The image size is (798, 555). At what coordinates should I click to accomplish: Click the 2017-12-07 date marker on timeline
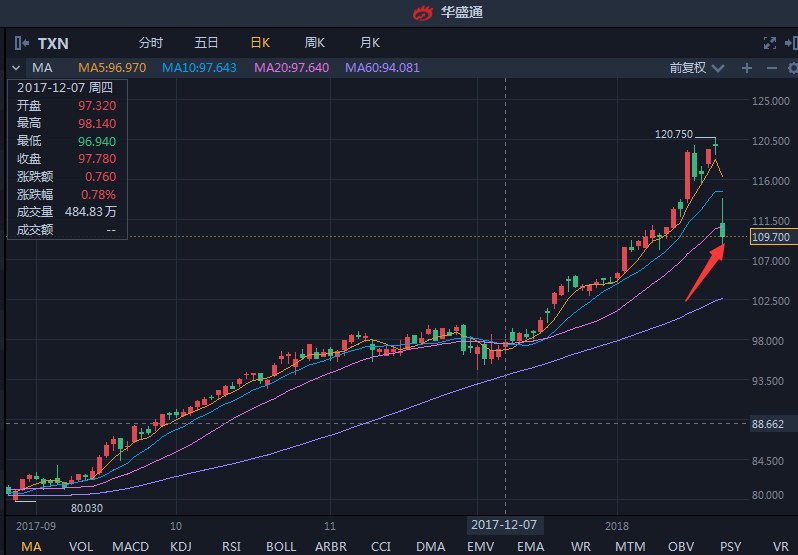coord(505,524)
